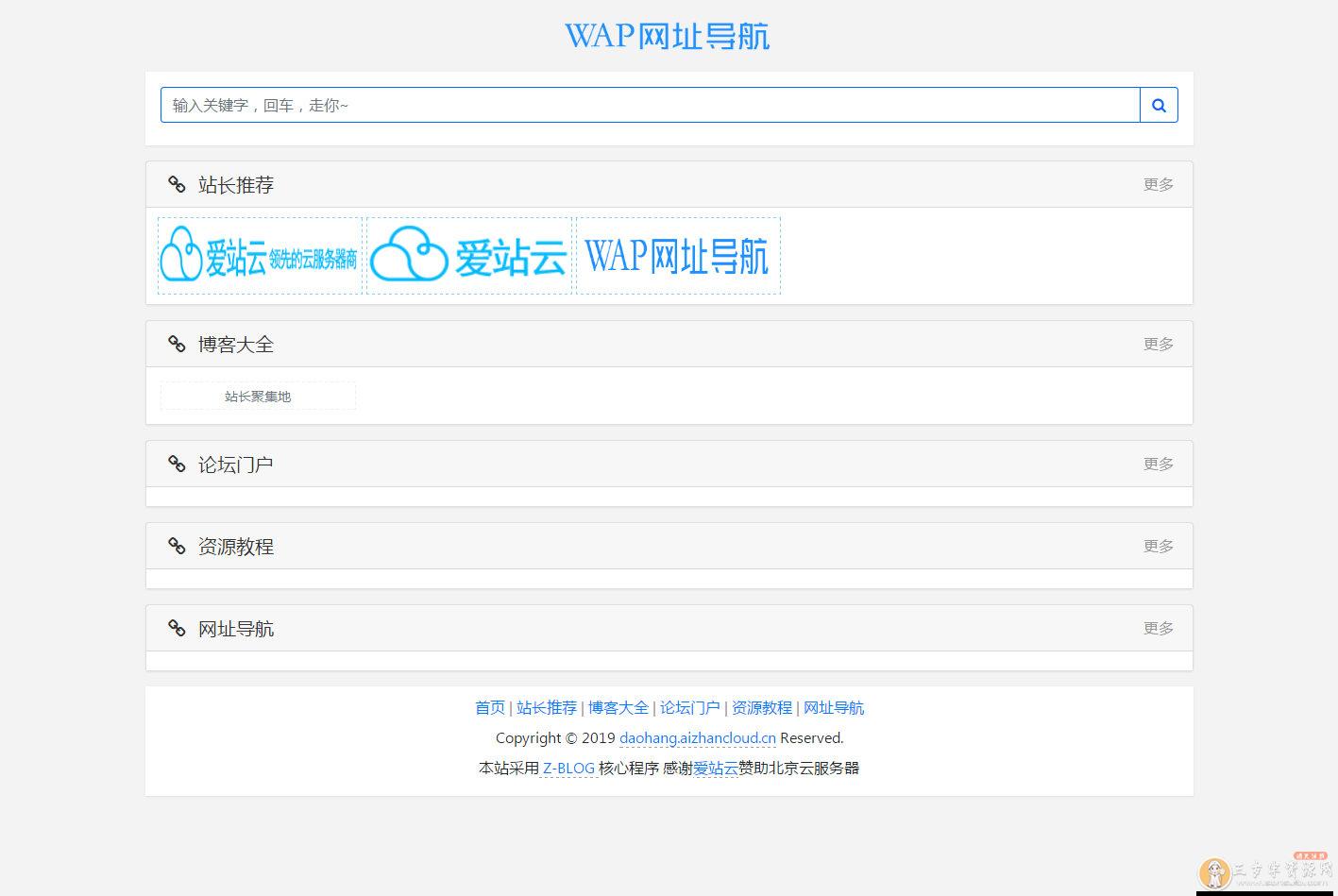Screen dimensions: 1338x896
Task: Select 论坛门户 in the footer navigation
Action: [689, 708]
